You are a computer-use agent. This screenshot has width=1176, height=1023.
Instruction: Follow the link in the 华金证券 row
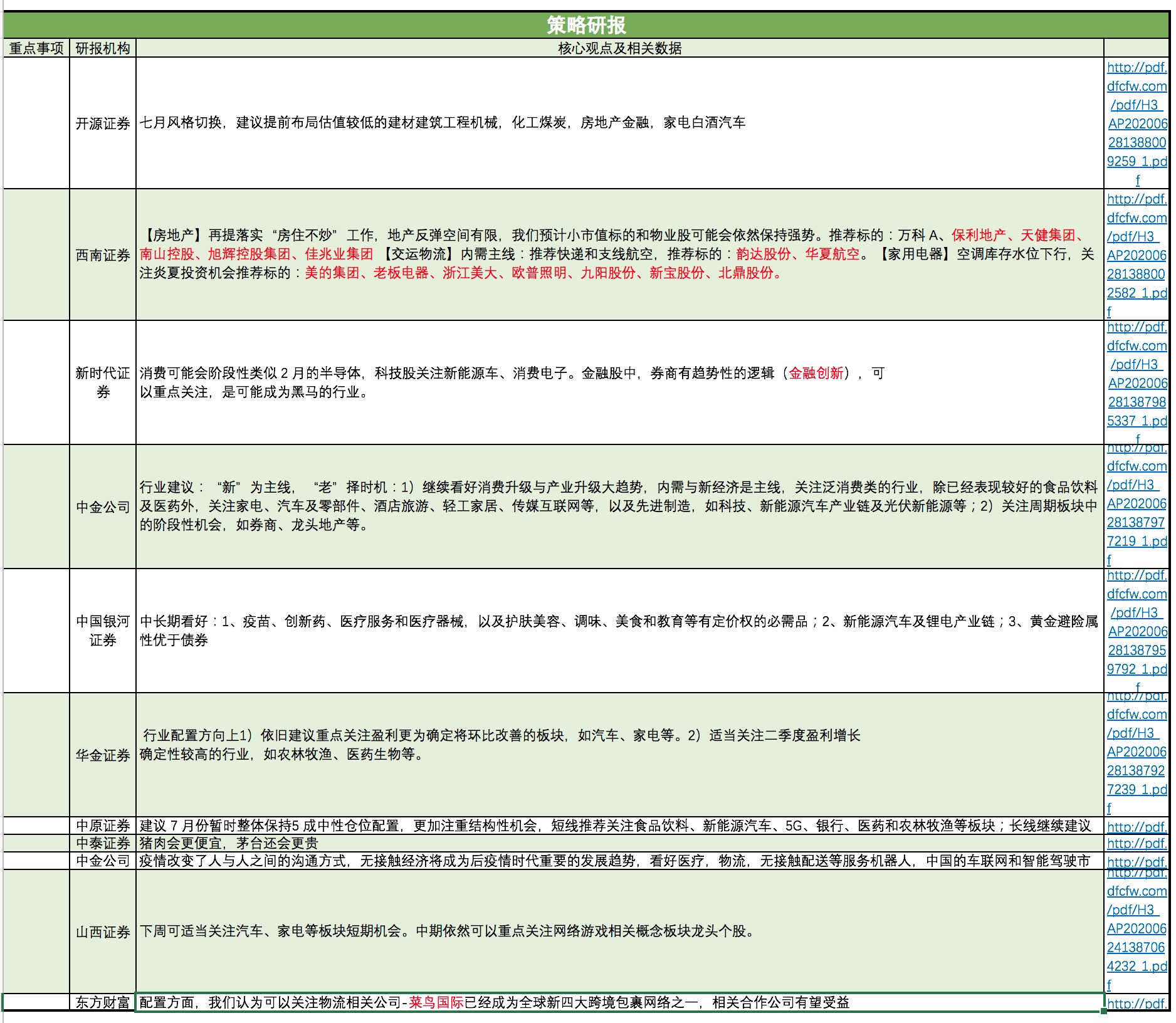1137,752
